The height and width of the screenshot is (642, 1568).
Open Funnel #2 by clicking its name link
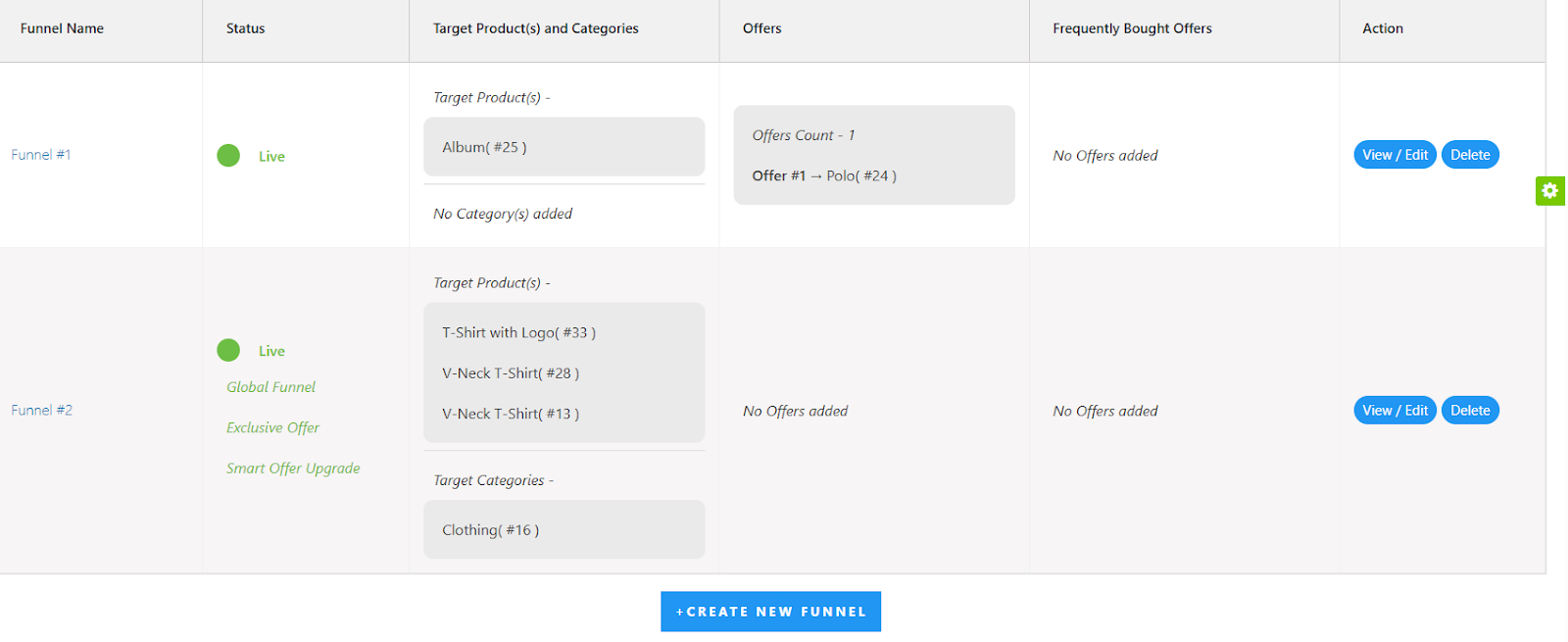tap(40, 410)
